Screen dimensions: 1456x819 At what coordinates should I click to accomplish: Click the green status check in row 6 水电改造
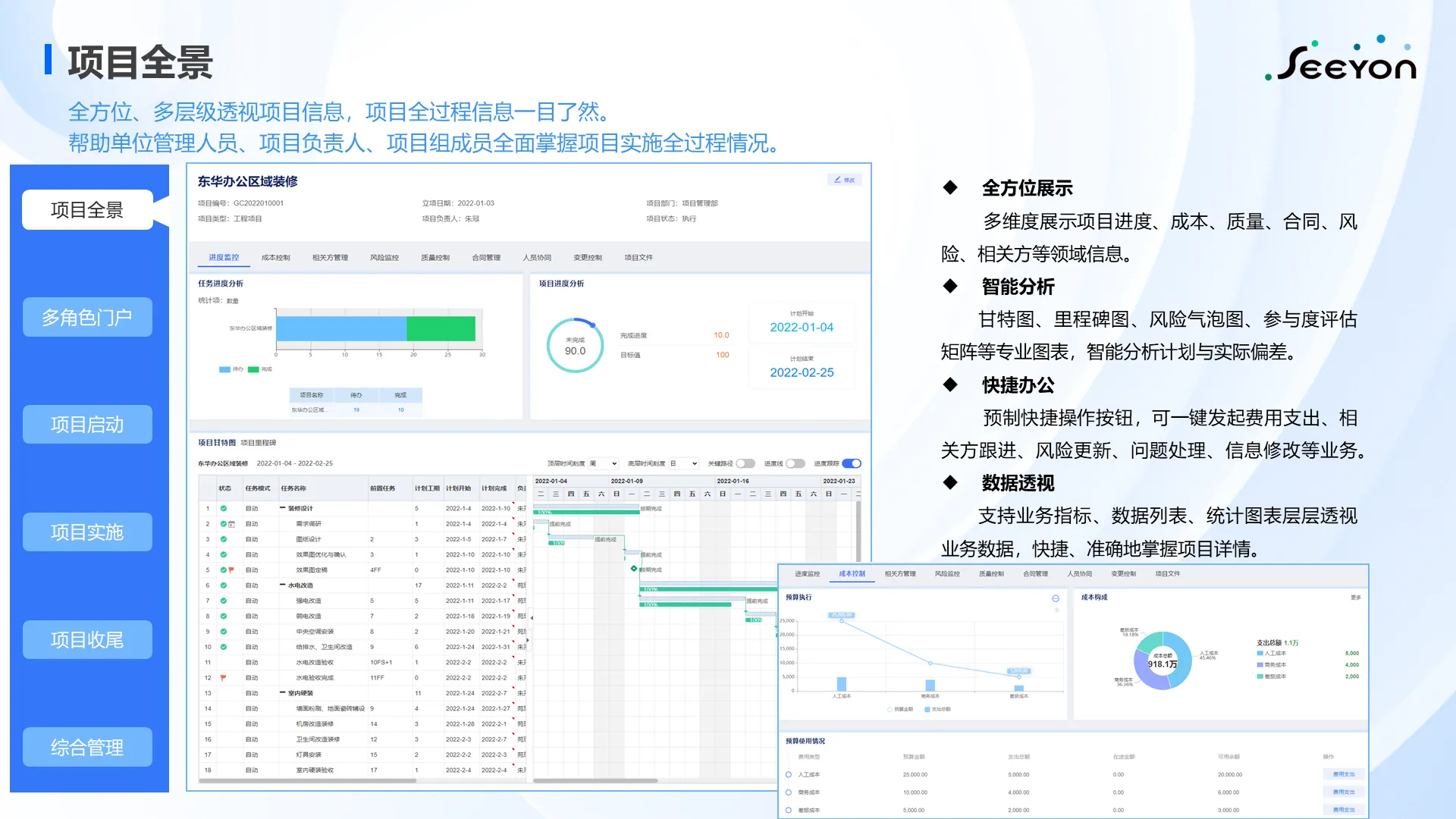224,585
